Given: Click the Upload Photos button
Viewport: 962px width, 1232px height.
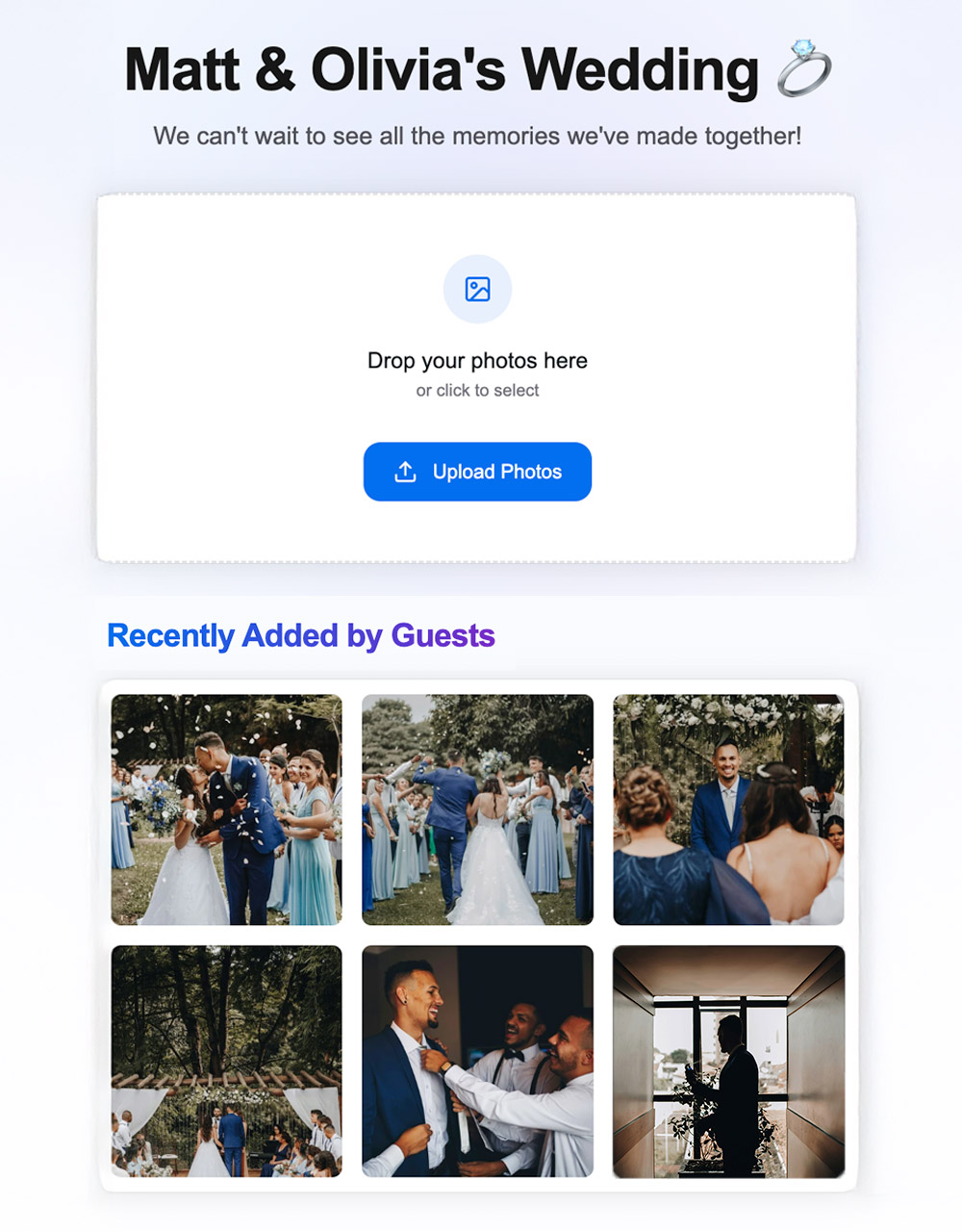Looking at the screenshot, I should 477,472.
